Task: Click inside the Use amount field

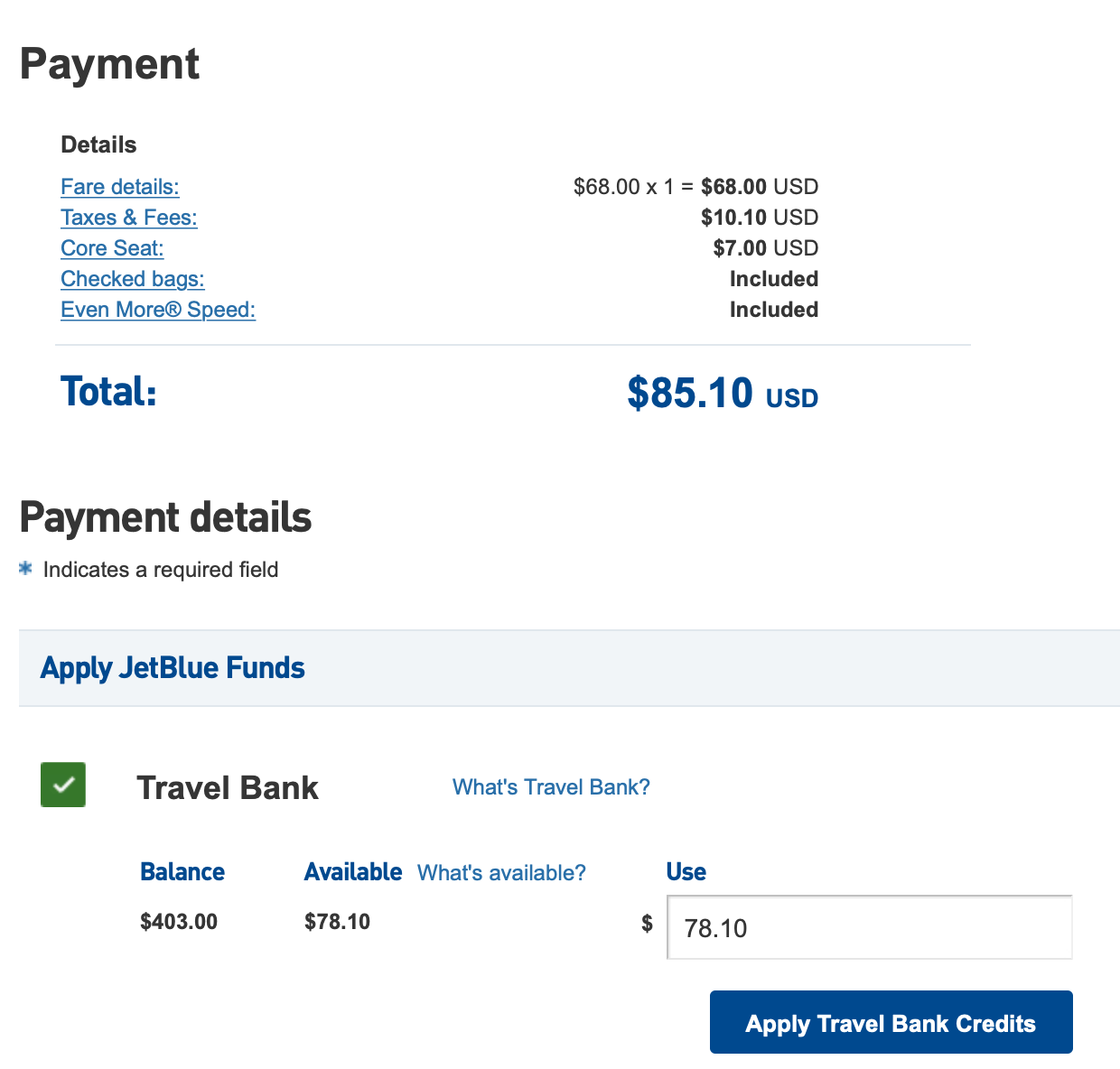Action: point(868,927)
